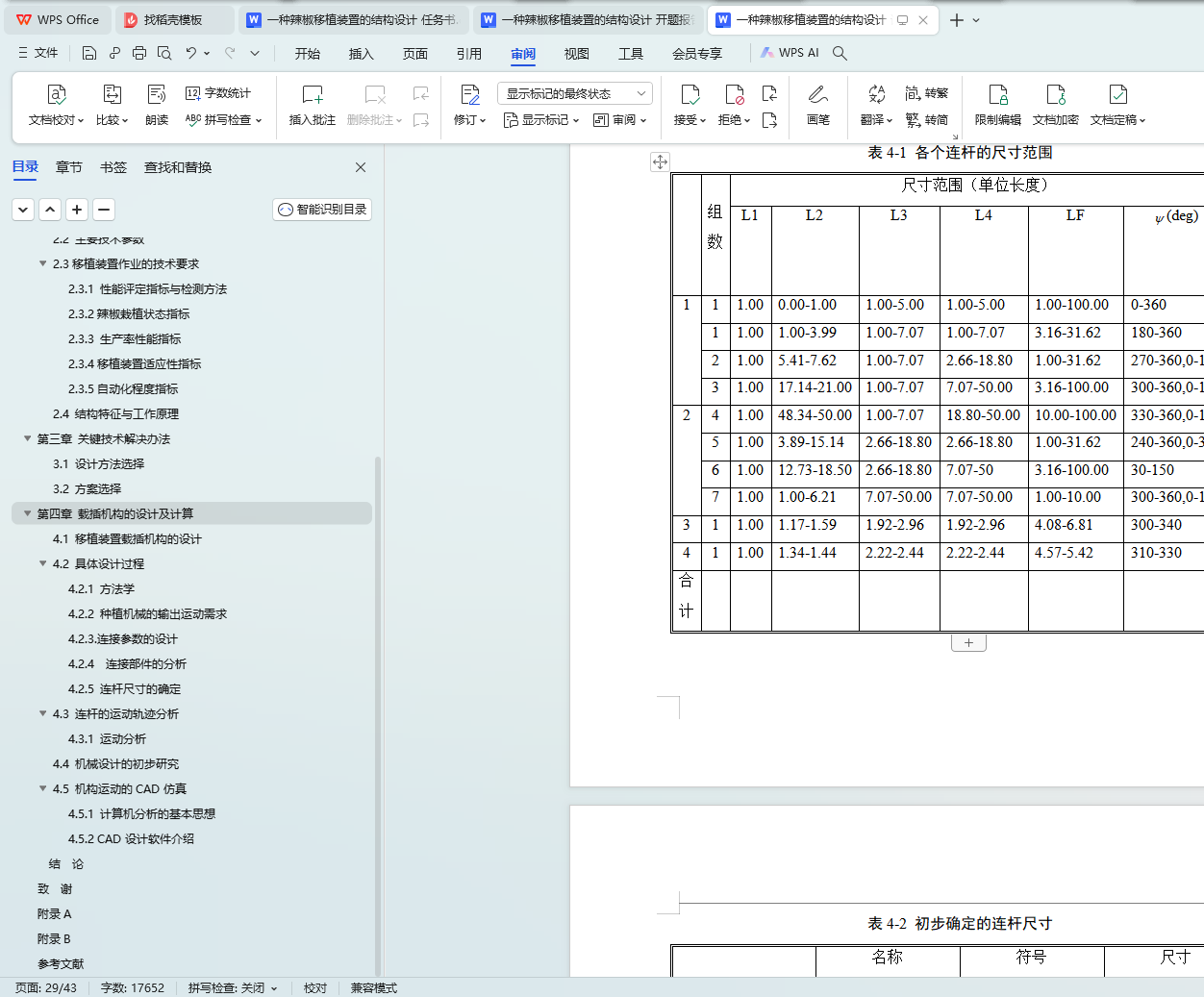Click outline demote minus button

pos(104,210)
